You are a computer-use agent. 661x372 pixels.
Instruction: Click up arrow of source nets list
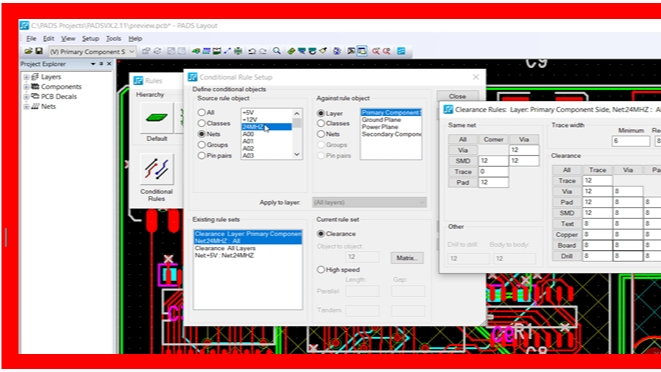[x=297, y=113]
